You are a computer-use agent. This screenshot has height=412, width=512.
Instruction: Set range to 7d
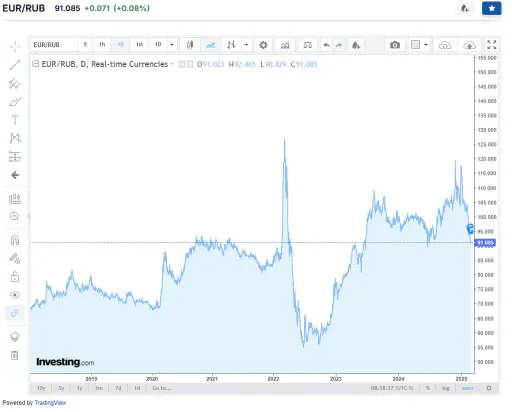coord(118,388)
